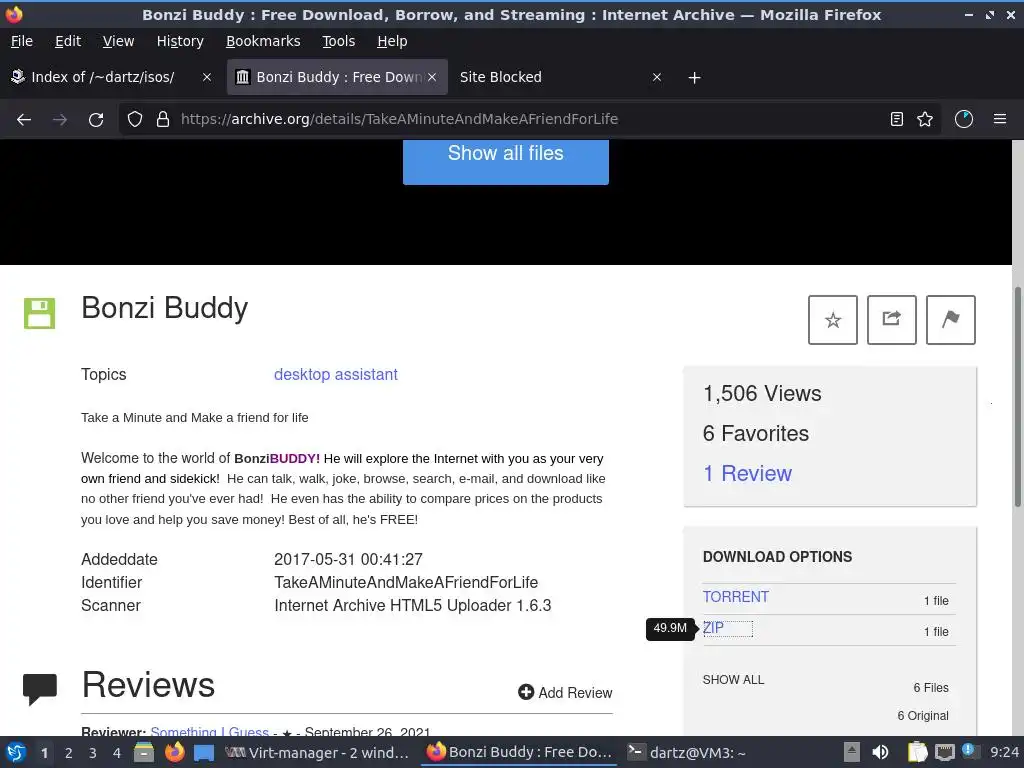1024x768 pixels.
Task: Open the tracking protection shield
Action: pyautogui.click(x=135, y=119)
